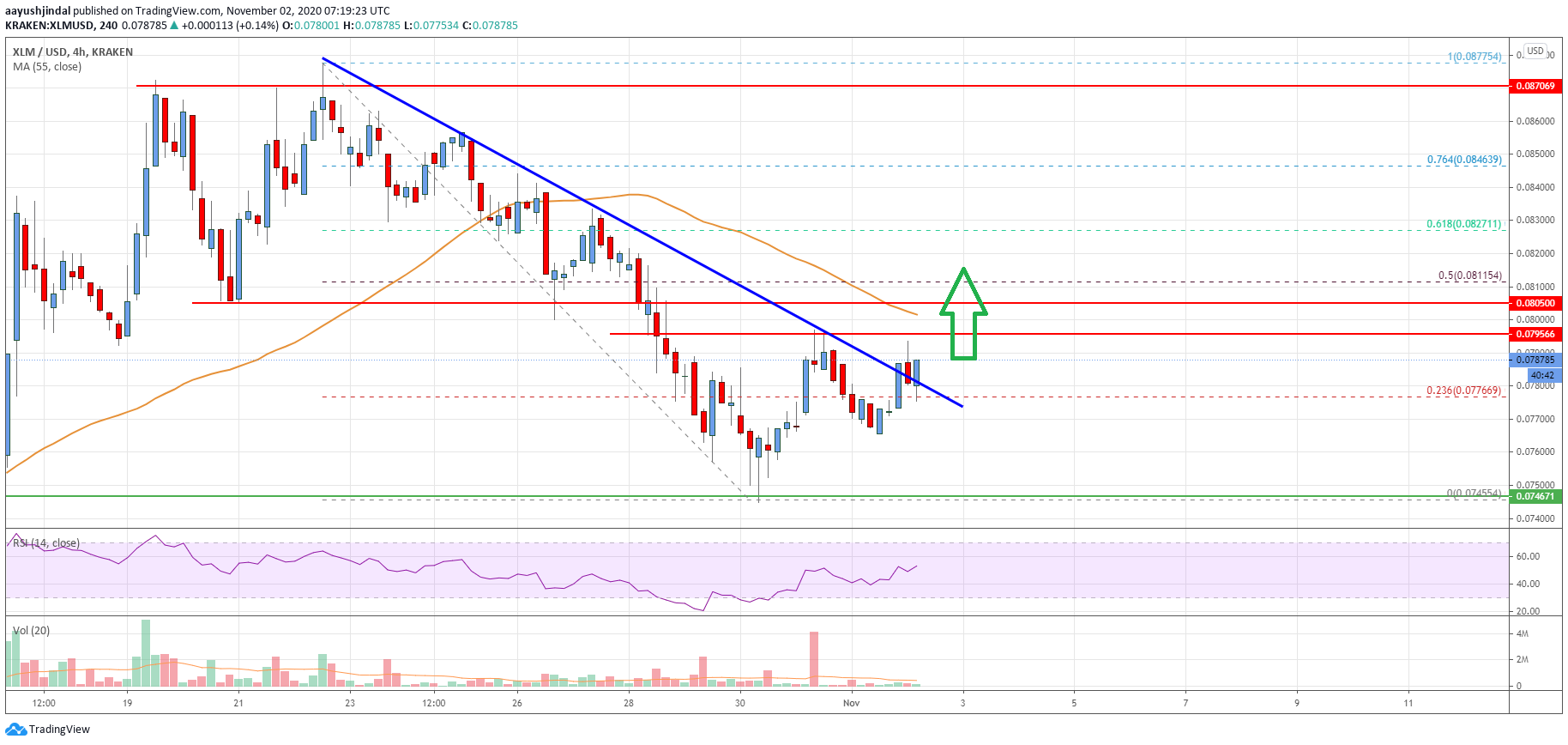Click the USD currency button
Screen dimensions: 1568x745
coord(1535,51)
